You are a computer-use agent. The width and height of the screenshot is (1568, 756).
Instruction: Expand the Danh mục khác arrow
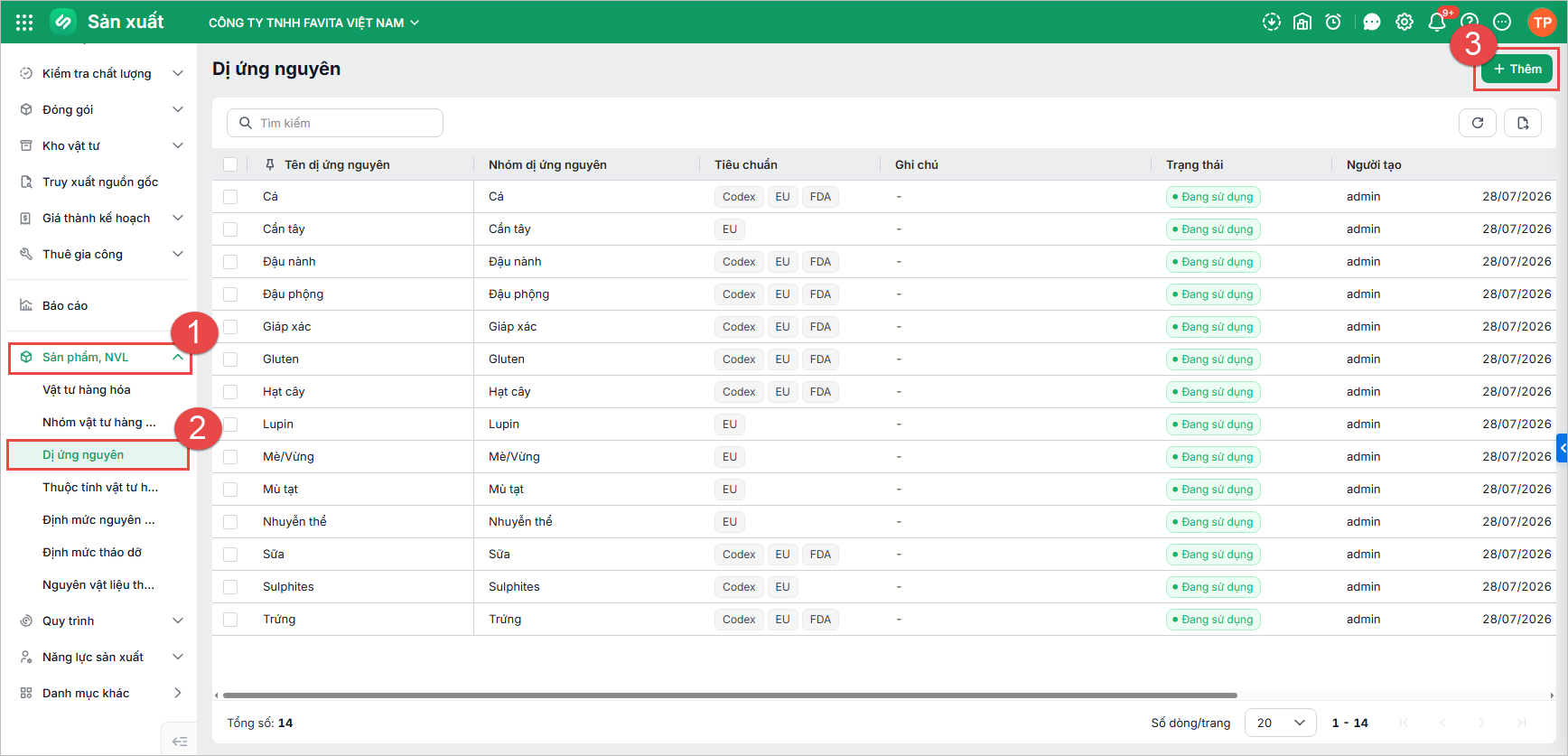[x=178, y=693]
